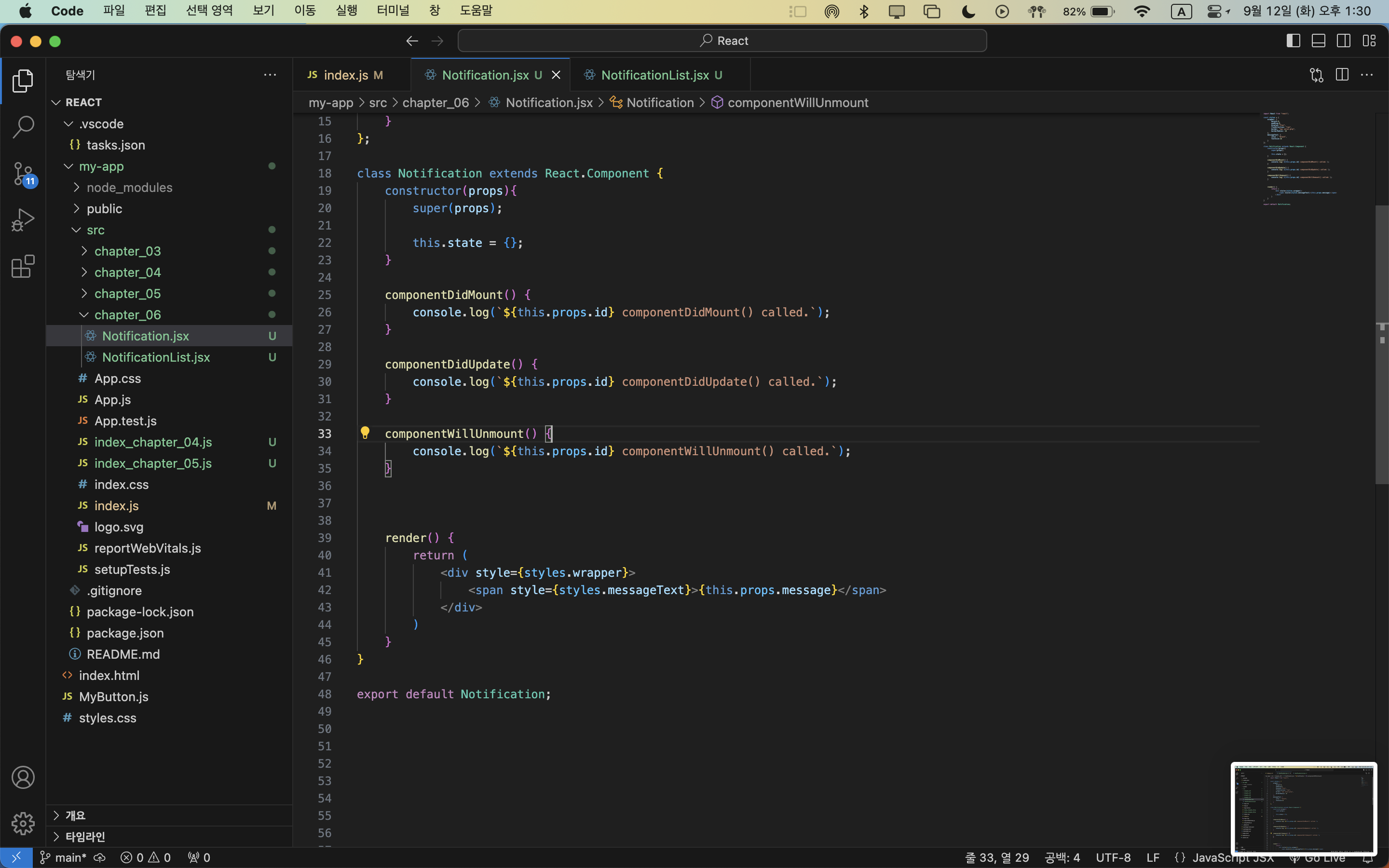Open Run and Debug view

(23, 219)
